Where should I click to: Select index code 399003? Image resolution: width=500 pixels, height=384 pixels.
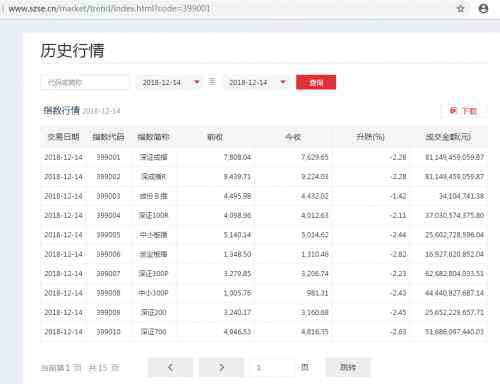pos(108,196)
